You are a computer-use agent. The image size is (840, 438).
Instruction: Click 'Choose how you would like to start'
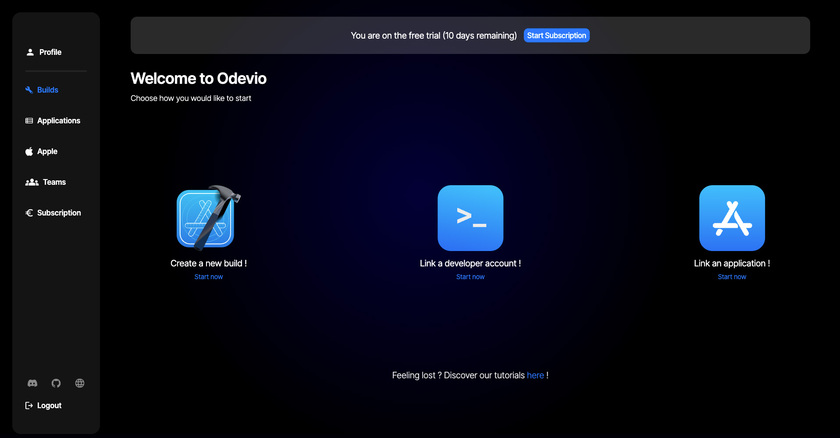pyautogui.click(x=191, y=99)
